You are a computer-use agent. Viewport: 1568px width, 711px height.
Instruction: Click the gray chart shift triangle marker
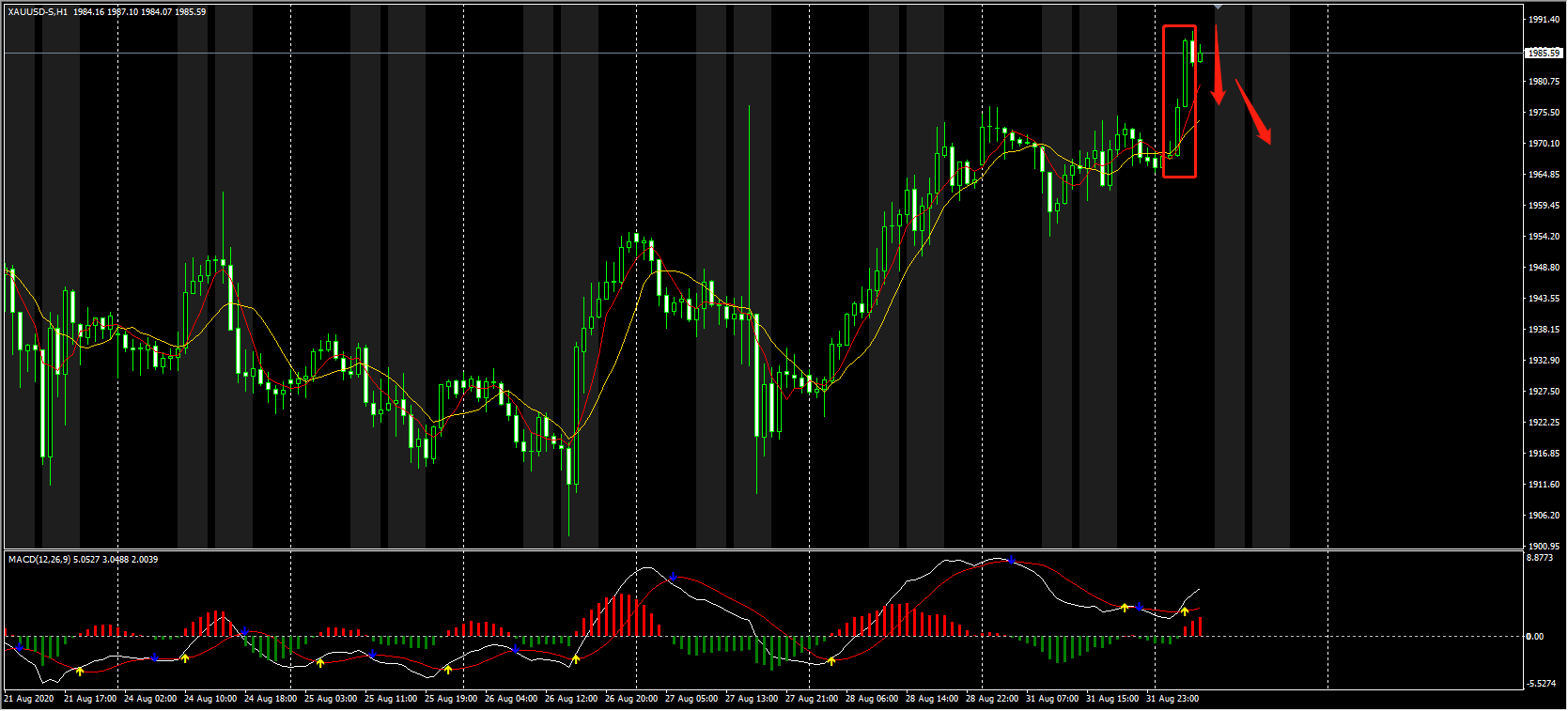(1218, 7)
